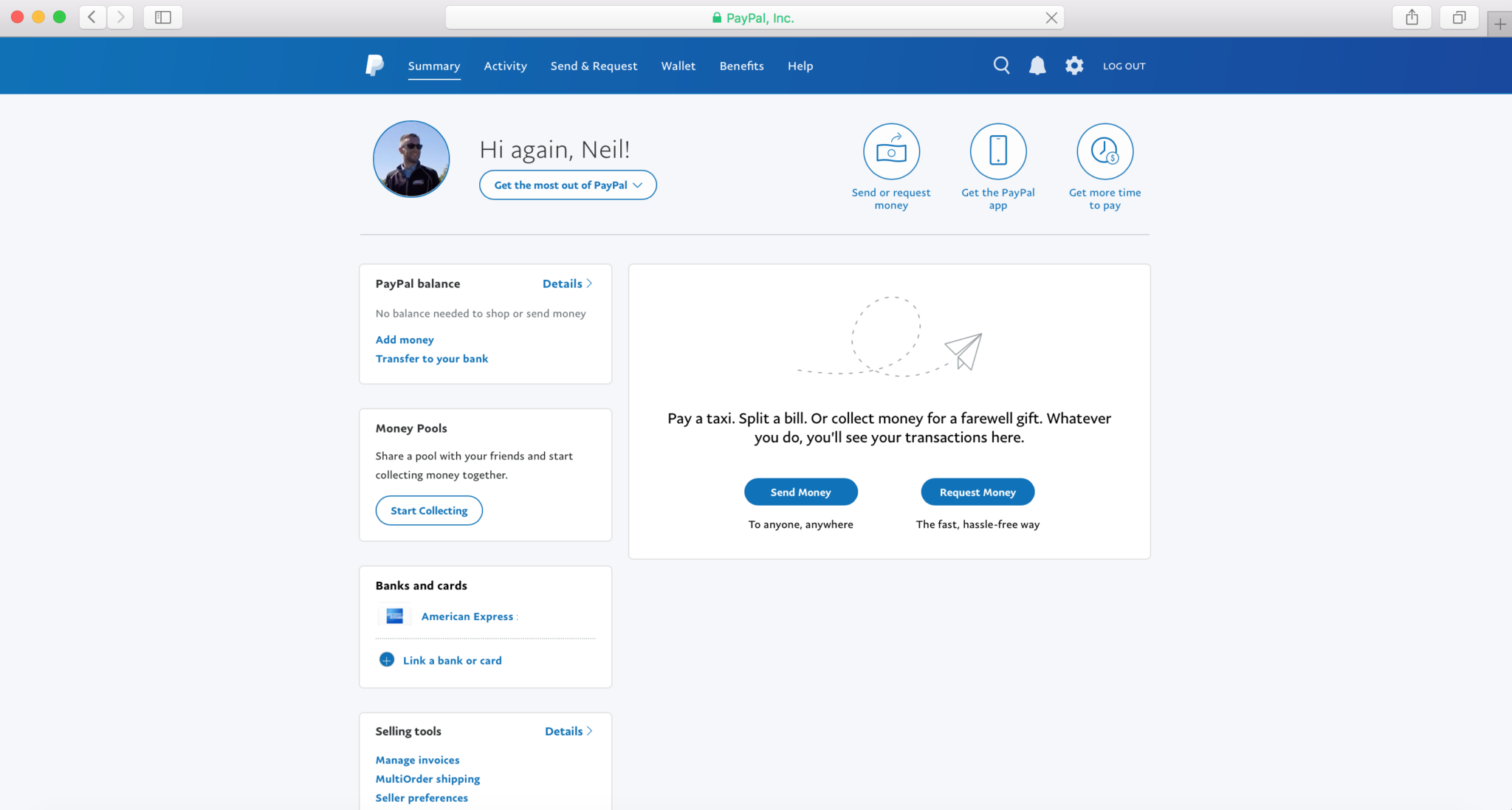The width and height of the screenshot is (1512, 810).
Task: Open Selling tools Details chevron link
Action: [x=568, y=731]
